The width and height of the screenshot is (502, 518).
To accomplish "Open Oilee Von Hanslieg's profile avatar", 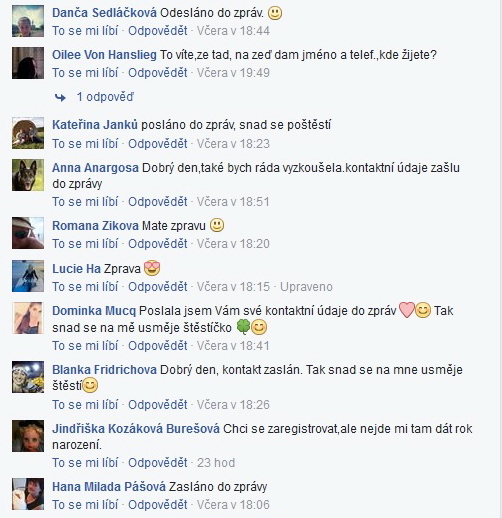I will click(28, 63).
